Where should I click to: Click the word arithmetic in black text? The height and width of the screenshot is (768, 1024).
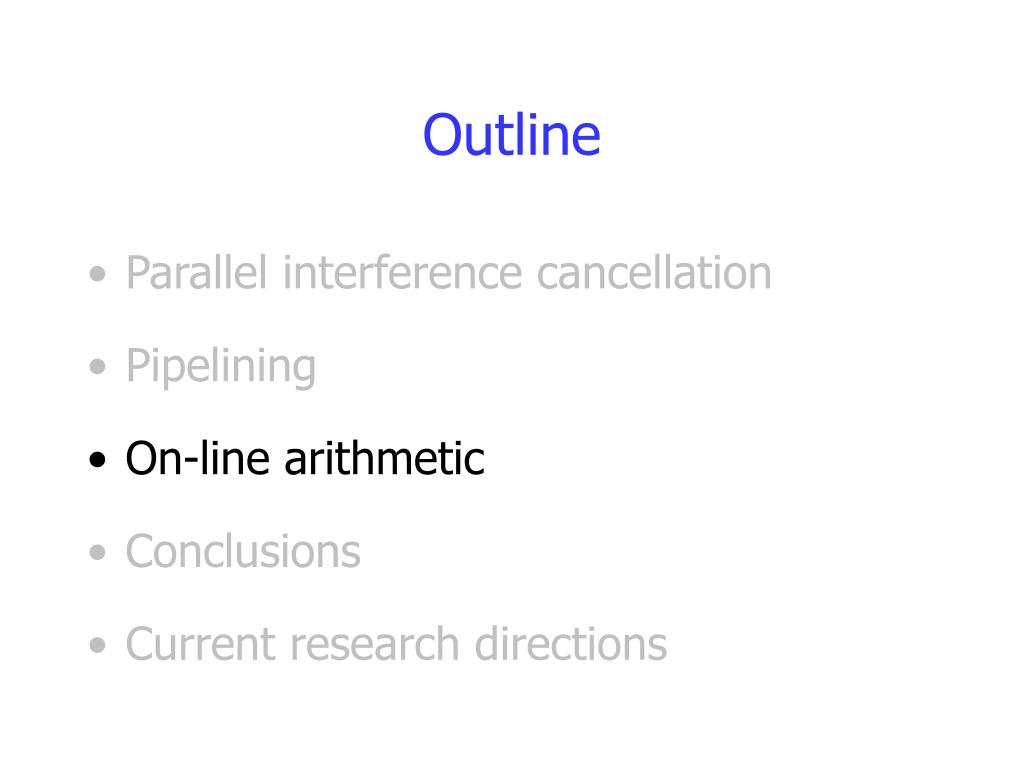pyautogui.click(x=385, y=458)
